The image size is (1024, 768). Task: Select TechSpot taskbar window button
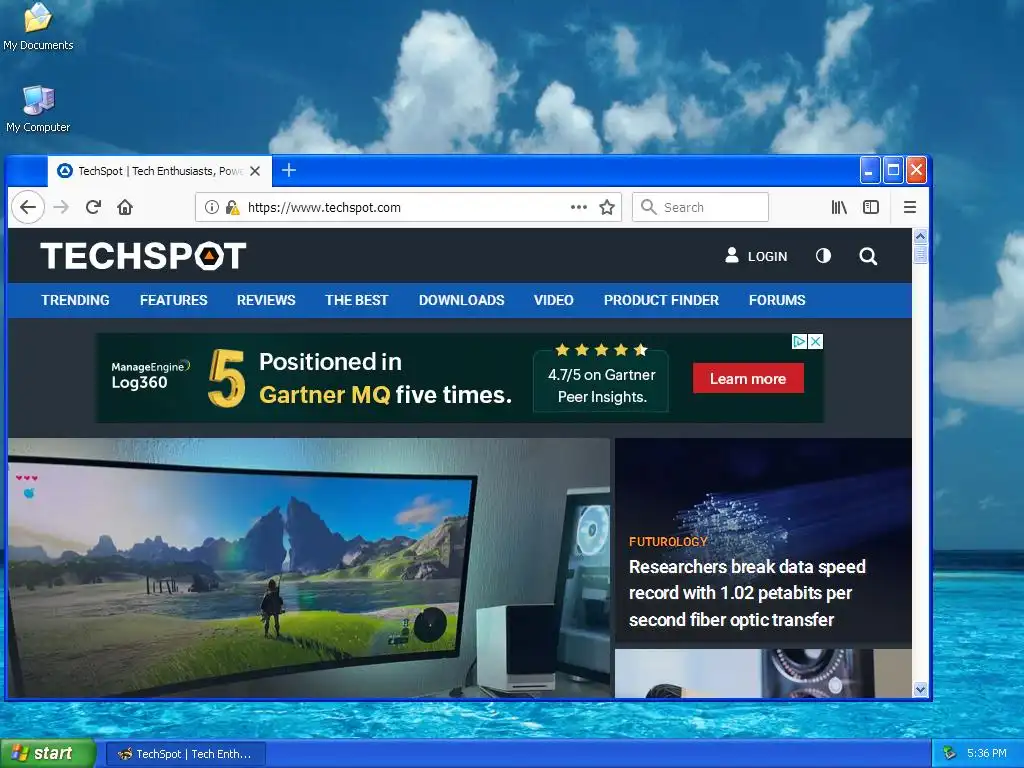point(185,754)
